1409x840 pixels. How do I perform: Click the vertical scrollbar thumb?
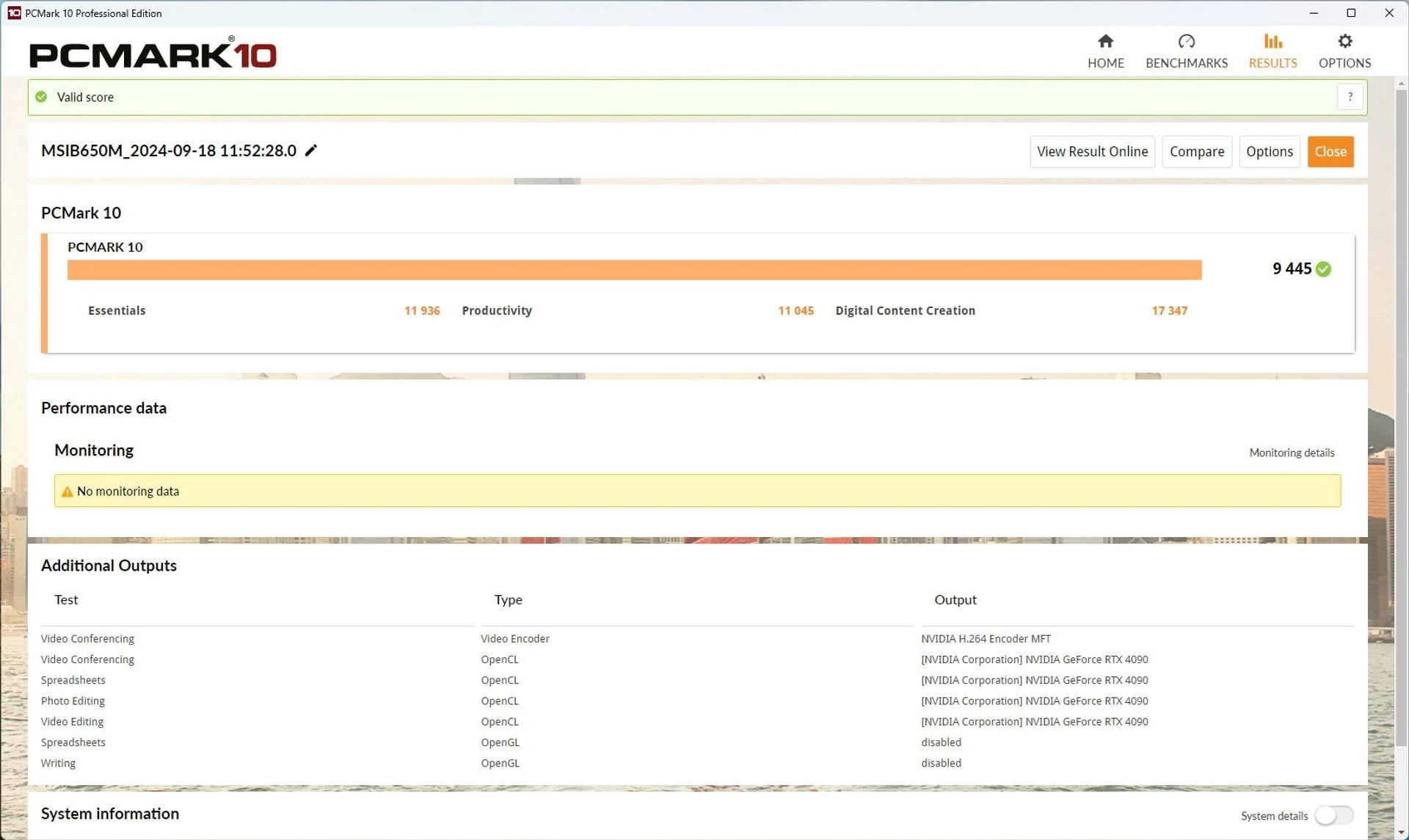click(x=1400, y=418)
